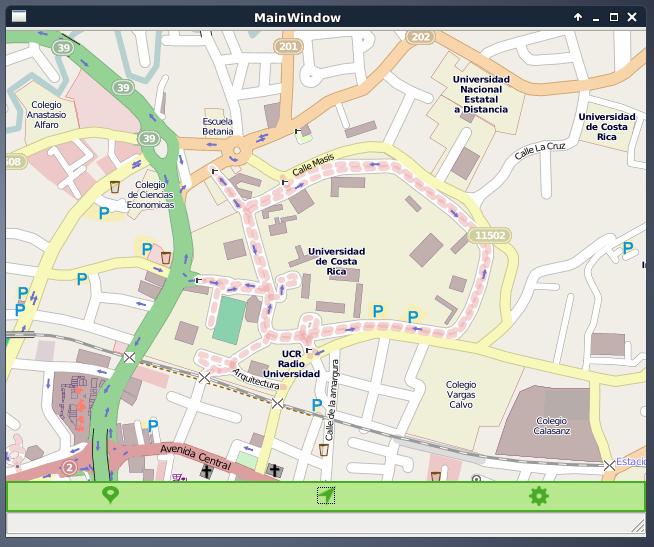Viewport: 654px width, 547px height.
Task: Select the 'Arquitectura' label
Action: 256,379
